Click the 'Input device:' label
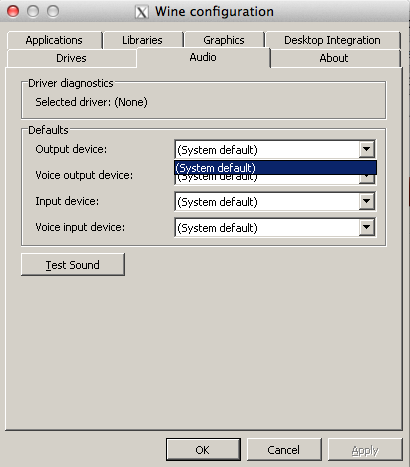The width and height of the screenshot is (410, 467). point(67,201)
